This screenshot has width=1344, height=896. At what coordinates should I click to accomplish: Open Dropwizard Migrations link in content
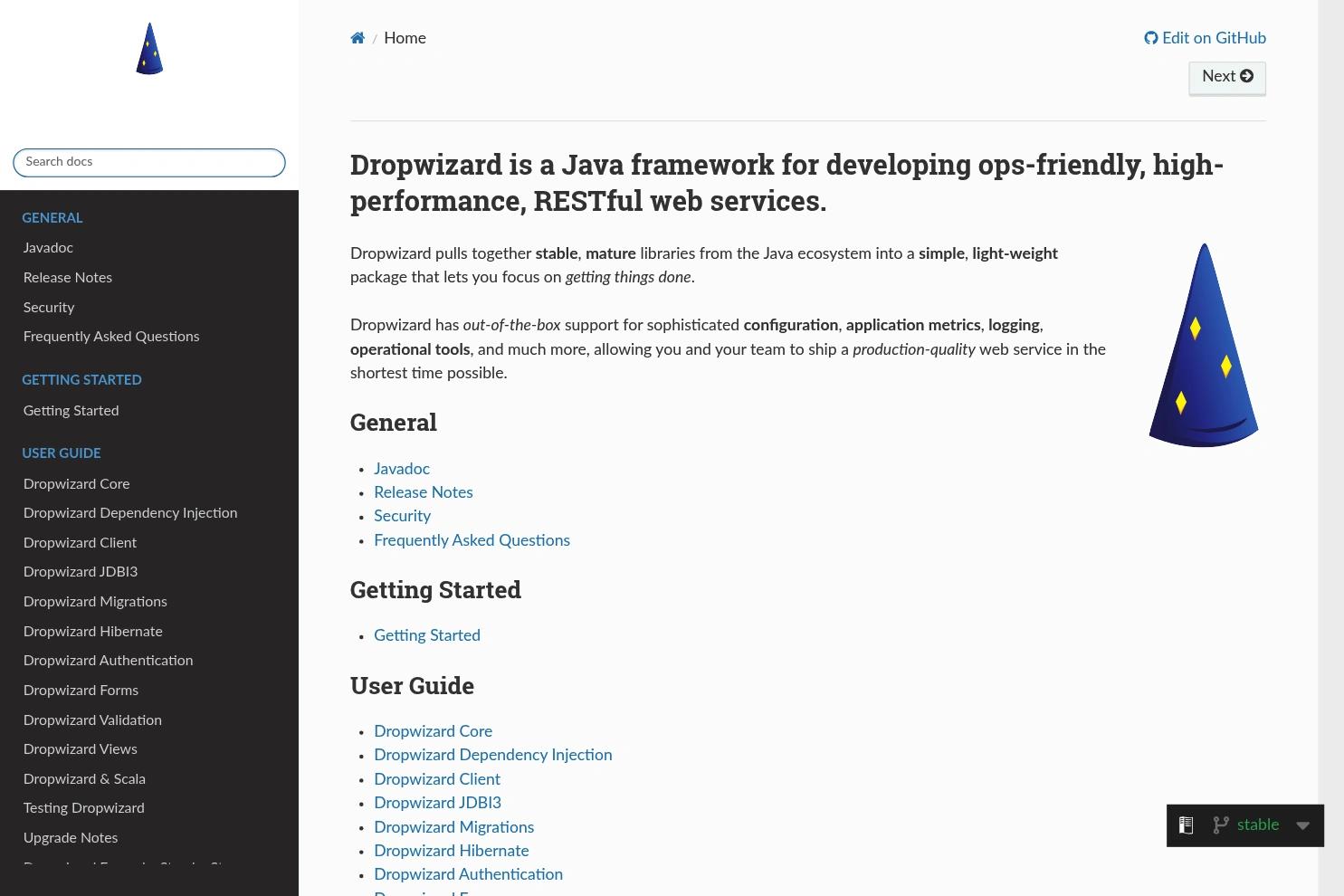[453, 827]
